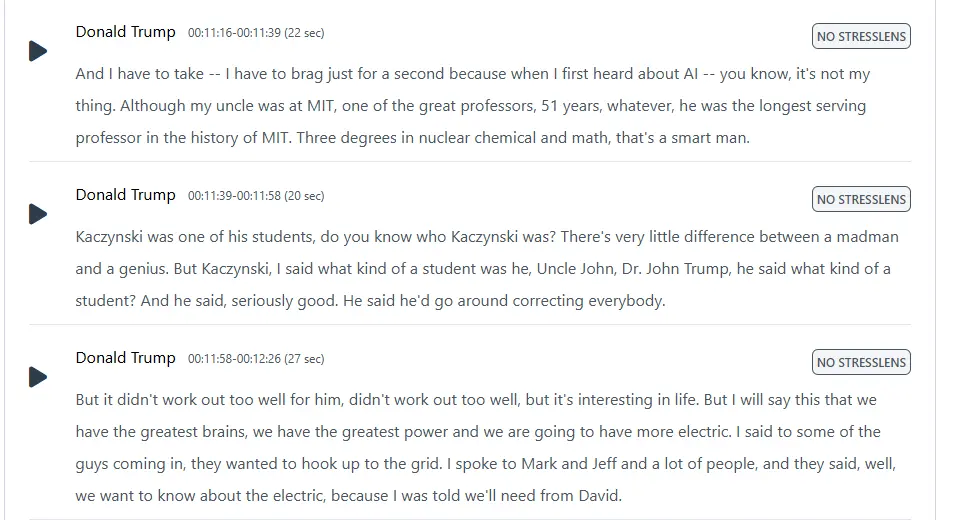Click the (27 sec) duration label

click(x=304, y=359)
